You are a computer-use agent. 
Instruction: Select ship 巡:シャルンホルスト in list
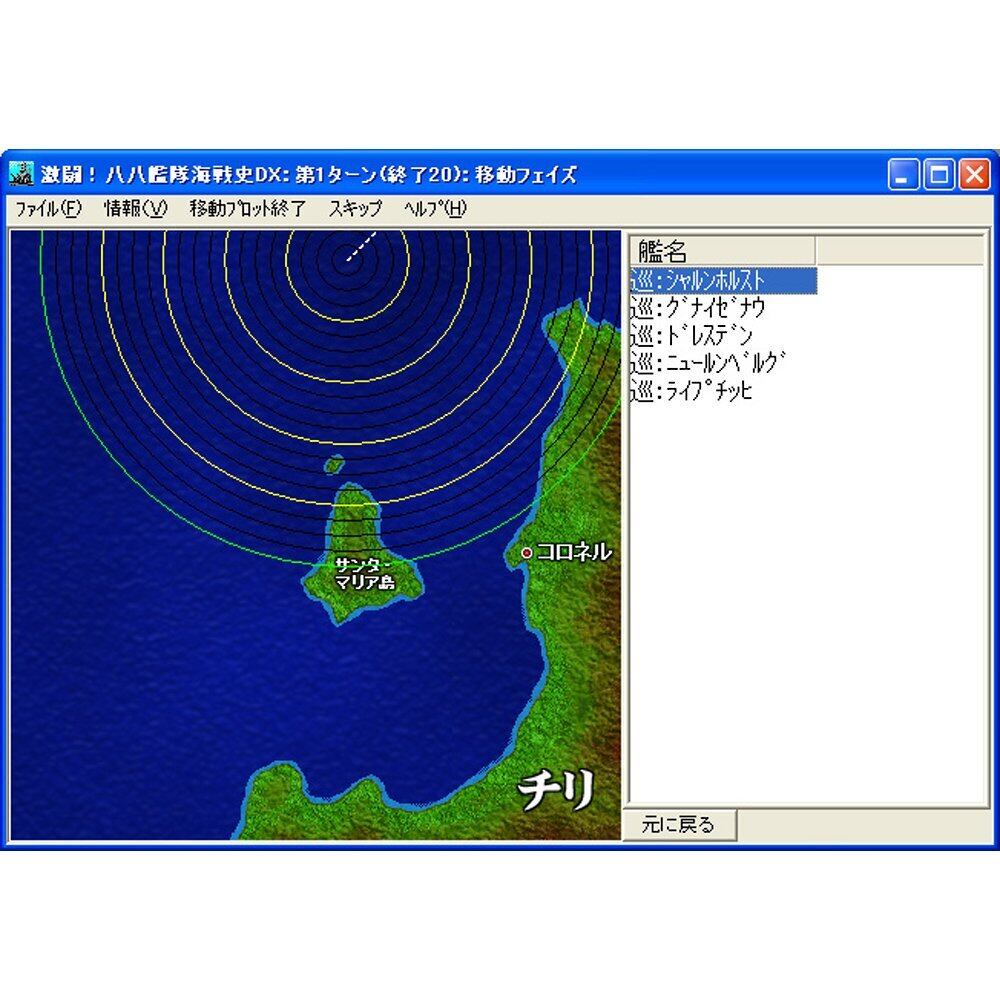pos(723,281)
